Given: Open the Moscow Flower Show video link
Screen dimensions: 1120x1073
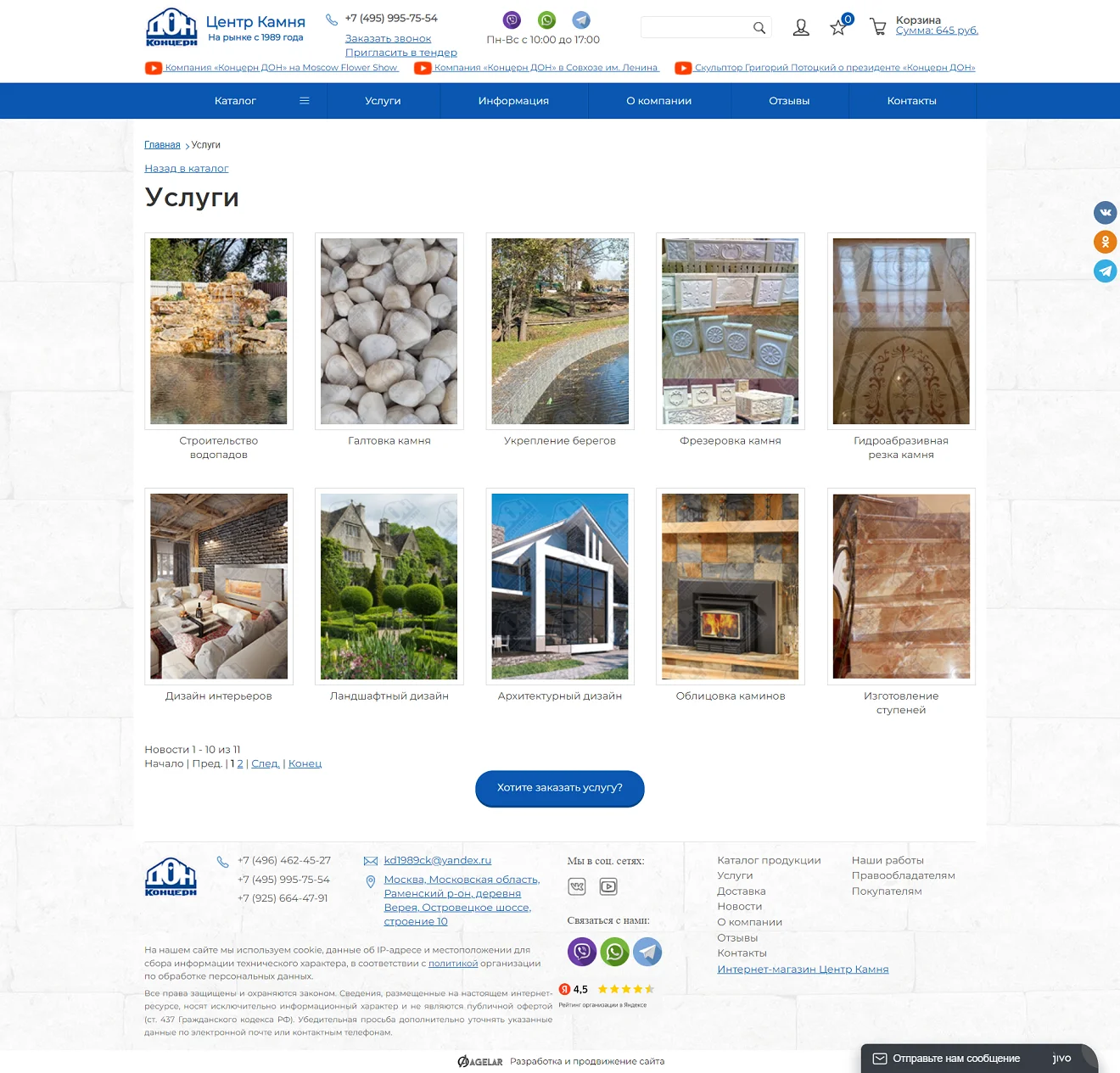Looking at the screenshot, I should click(x=281, y=68).
